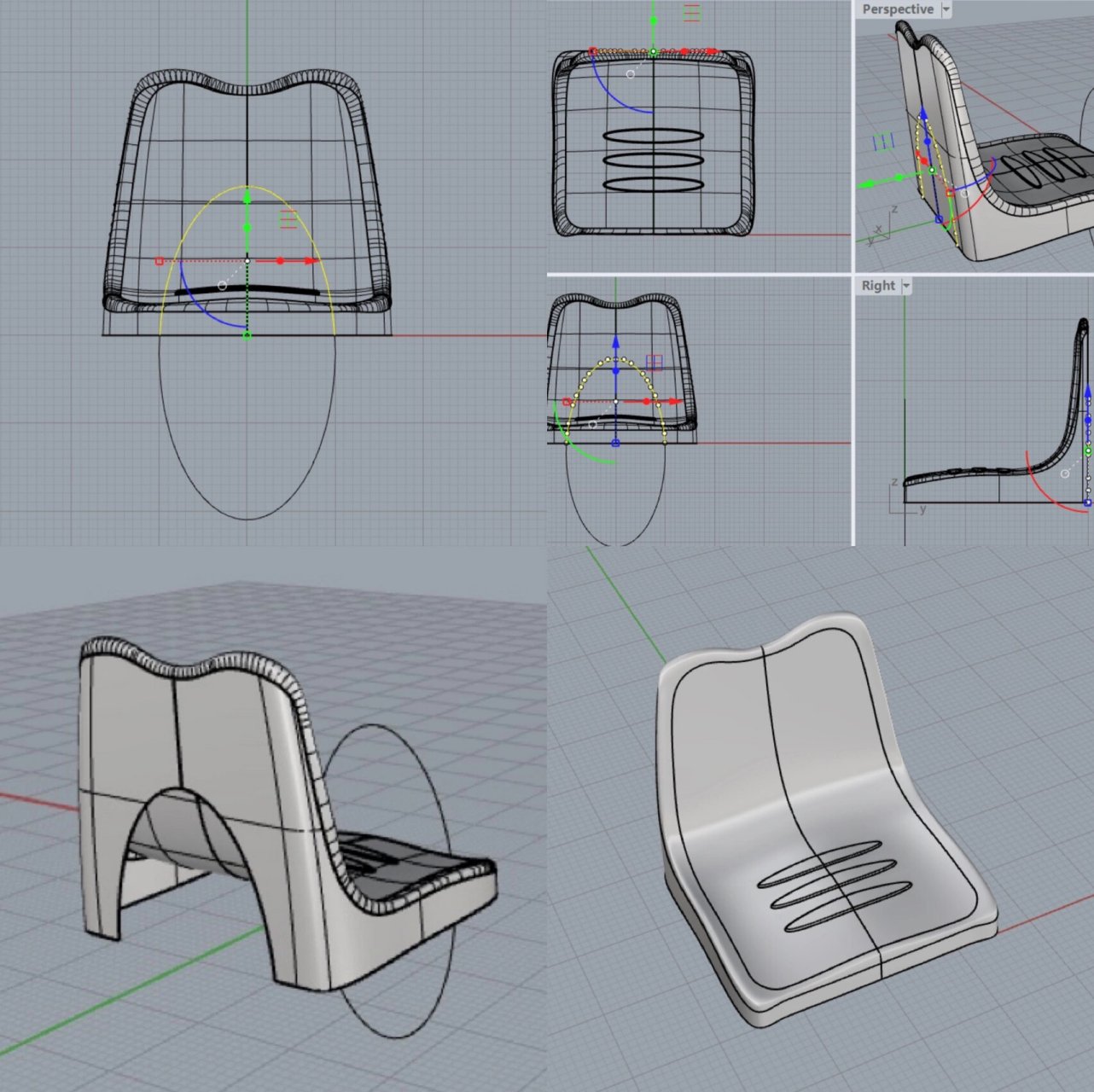
Task: Click green gumball arrowhead in large wireframe view
Action: (247, 198)
